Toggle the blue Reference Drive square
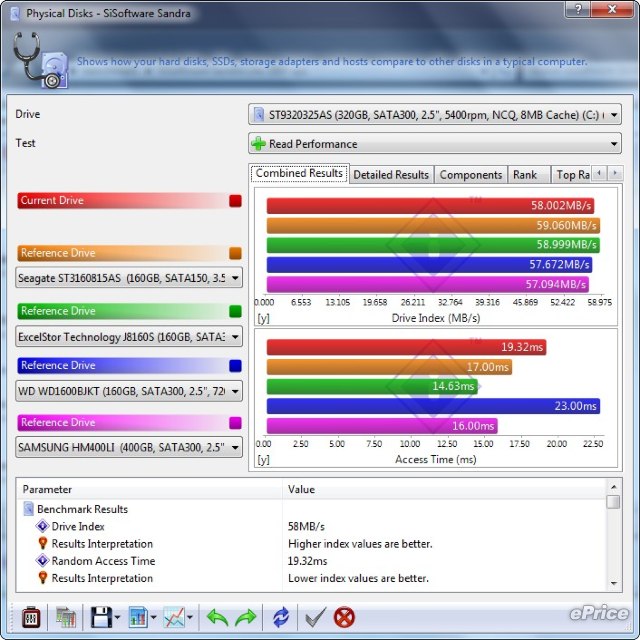This screenshot has height=640, width=640. tap(235, 366)
